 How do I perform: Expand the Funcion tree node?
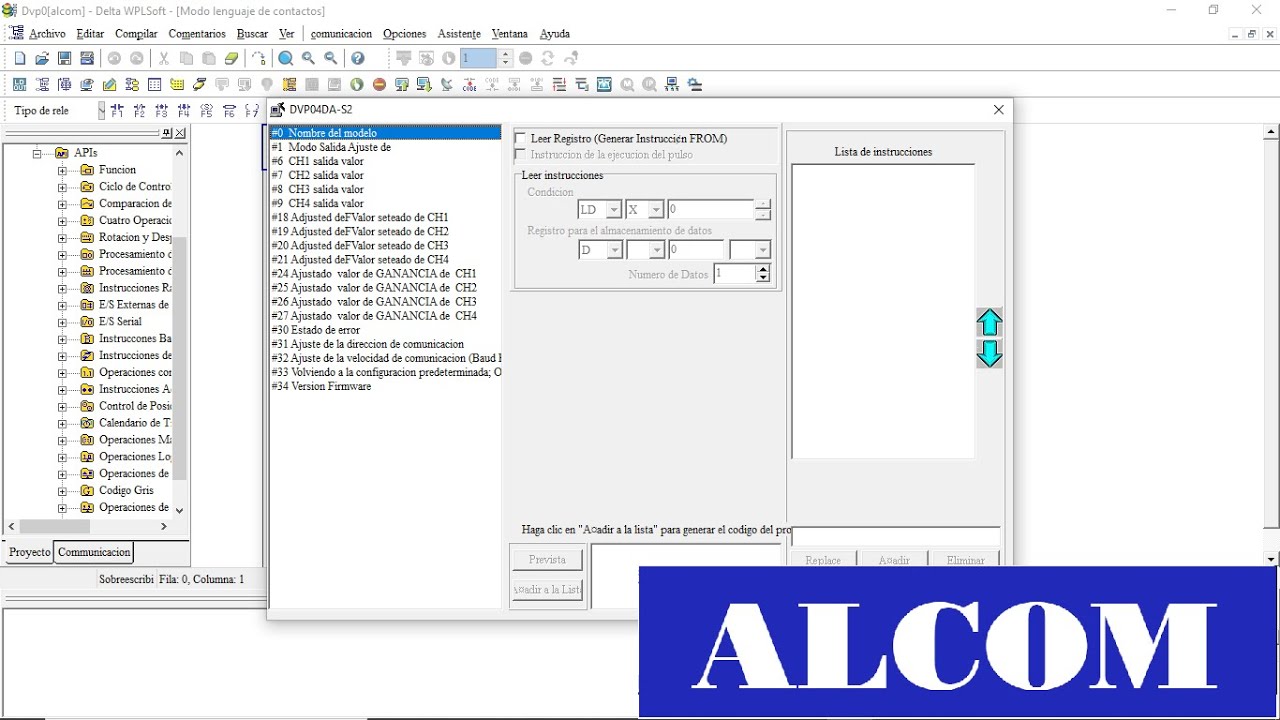[x=62, y=170]
